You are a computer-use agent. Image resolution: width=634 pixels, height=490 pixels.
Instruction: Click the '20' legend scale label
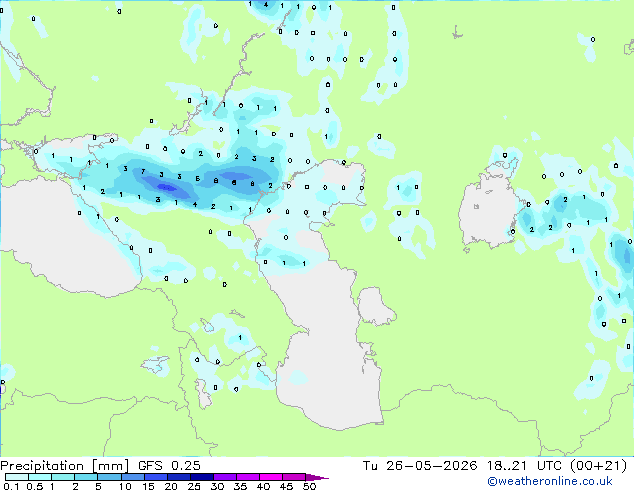tap(171, 486)
